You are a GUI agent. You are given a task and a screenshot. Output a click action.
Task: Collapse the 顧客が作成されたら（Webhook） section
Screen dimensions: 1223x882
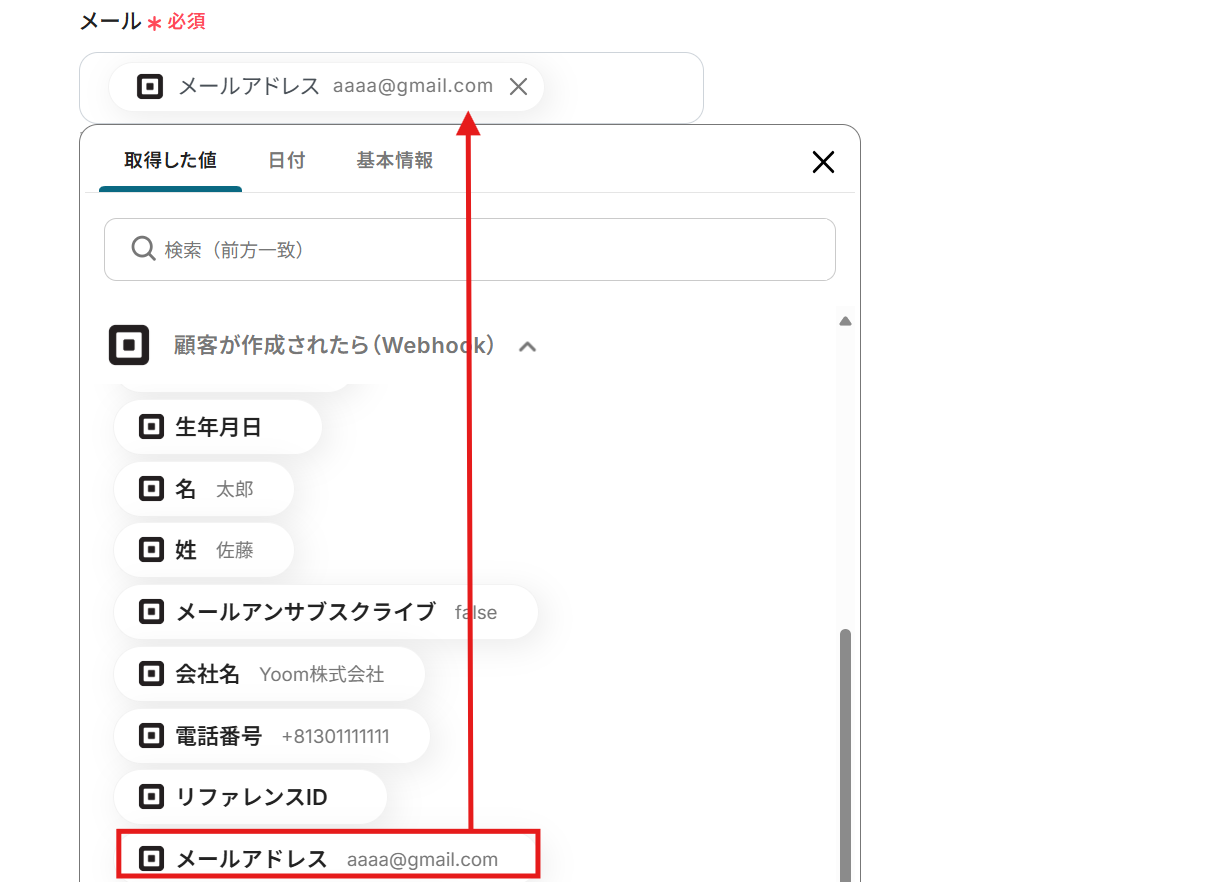(528, 346)
